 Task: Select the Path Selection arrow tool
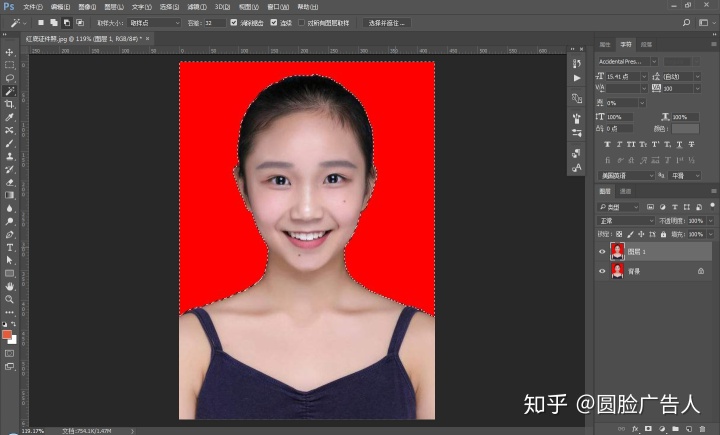pyautogui.click(x=9, y=260)
